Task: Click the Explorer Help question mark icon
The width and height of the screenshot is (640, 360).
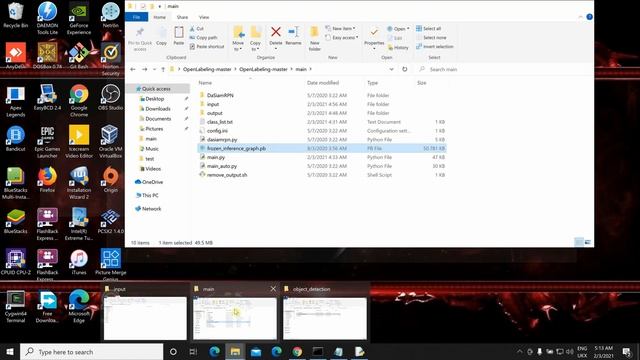Action: point(589,17)
